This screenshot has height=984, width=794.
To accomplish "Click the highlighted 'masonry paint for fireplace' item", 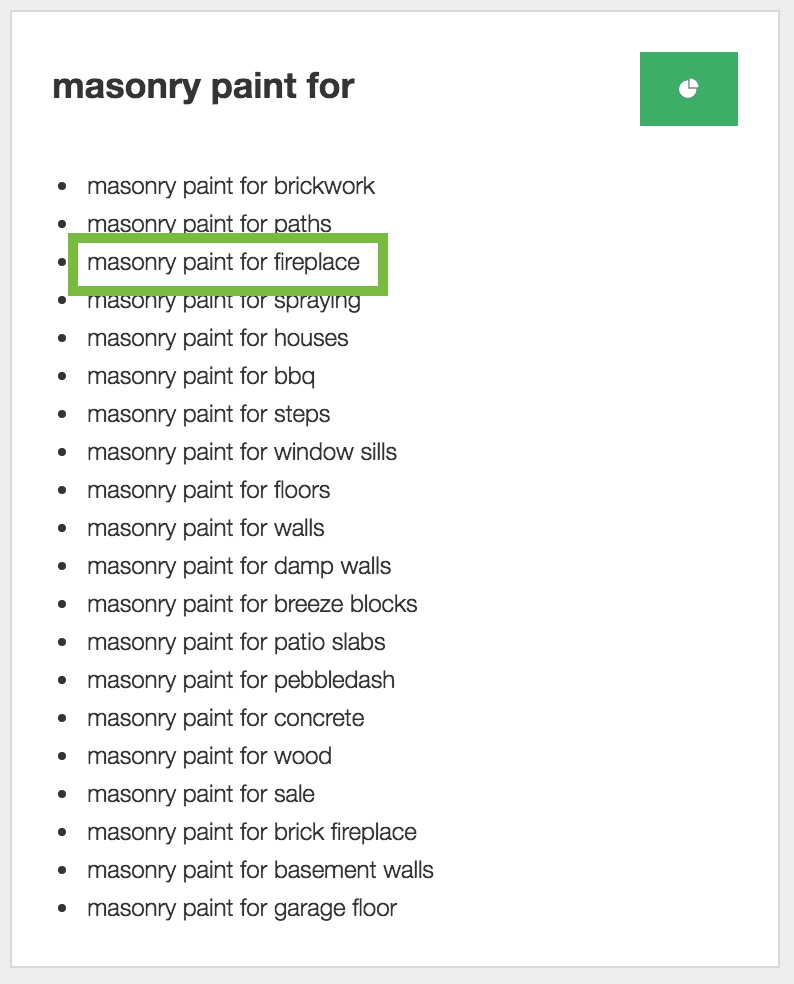I will point(223,262).
